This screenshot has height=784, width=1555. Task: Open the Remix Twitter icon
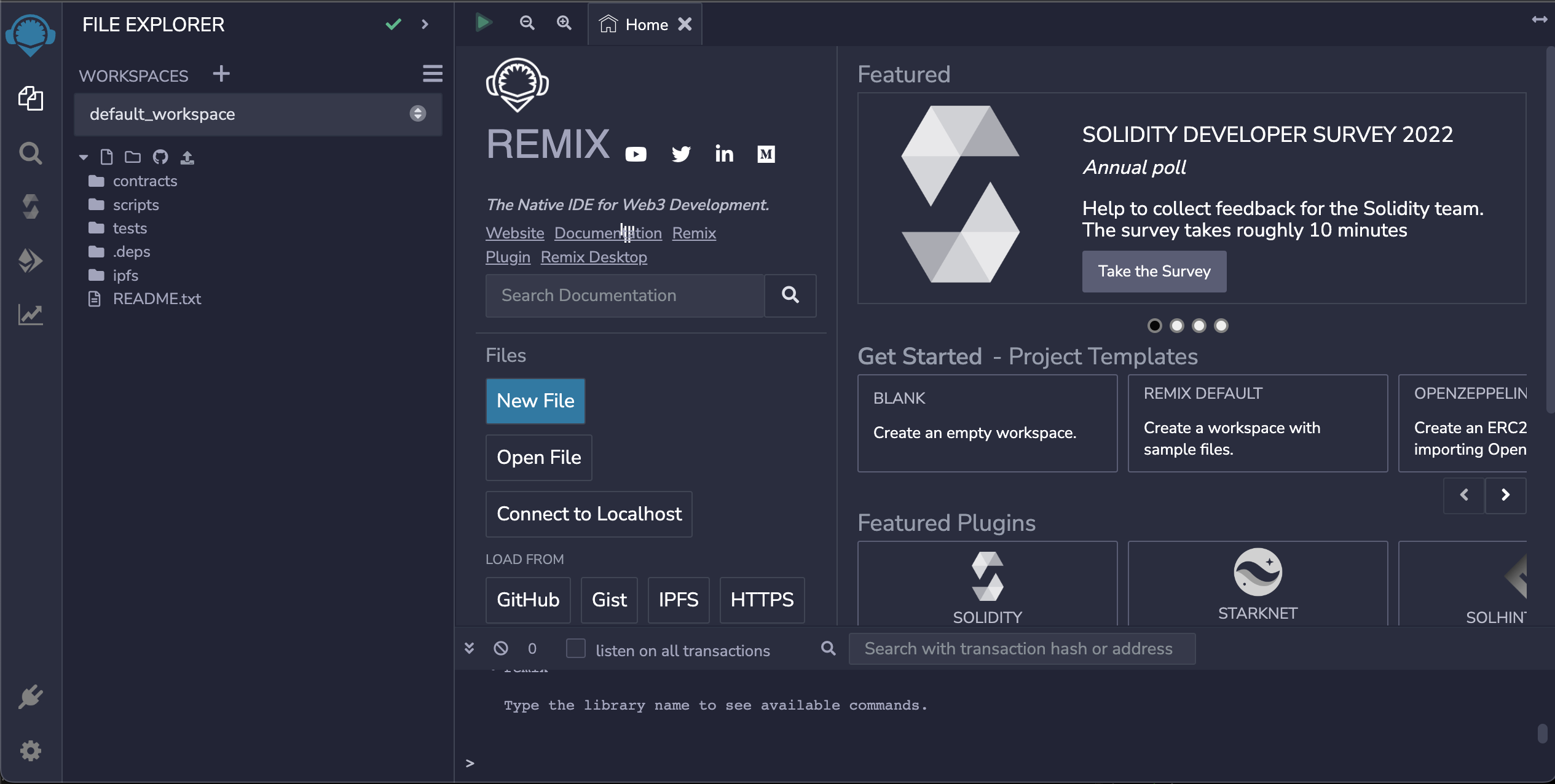[681, 154]
